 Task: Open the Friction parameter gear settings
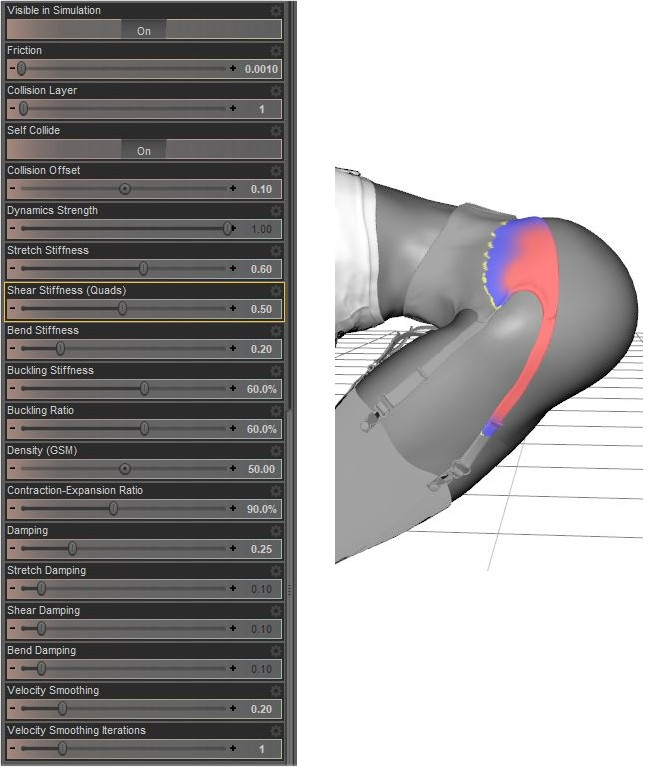pyautogui.click(x=276, y=50)
